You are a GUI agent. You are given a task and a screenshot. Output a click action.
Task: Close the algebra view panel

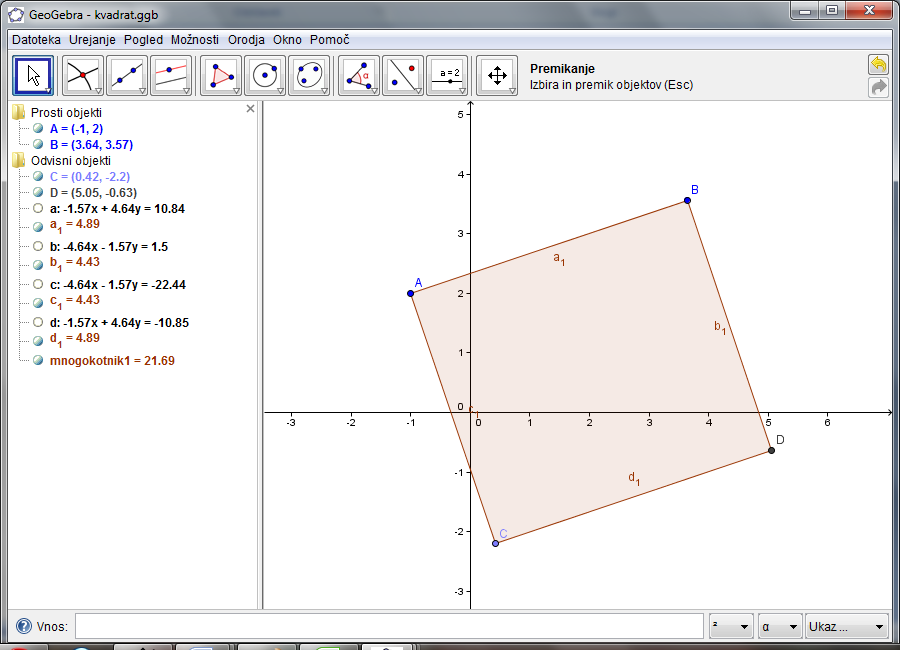[251, 109]
